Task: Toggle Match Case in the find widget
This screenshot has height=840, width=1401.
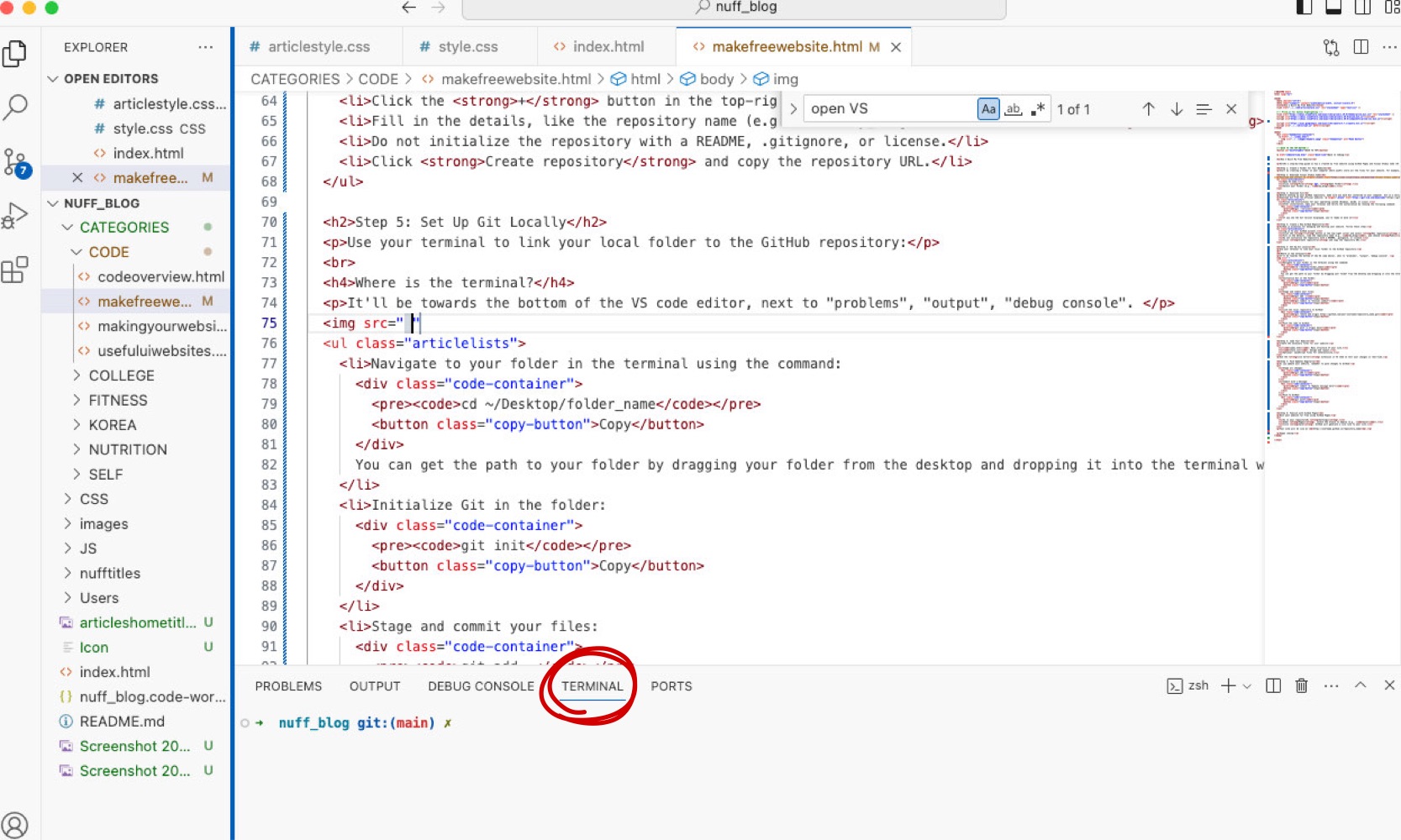Action: 988,108
